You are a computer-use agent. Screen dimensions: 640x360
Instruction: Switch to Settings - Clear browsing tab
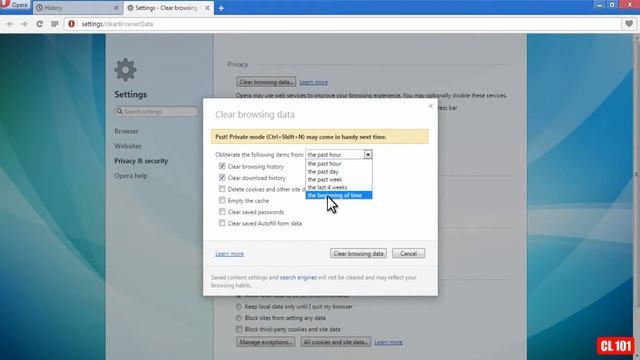[168, 8]
